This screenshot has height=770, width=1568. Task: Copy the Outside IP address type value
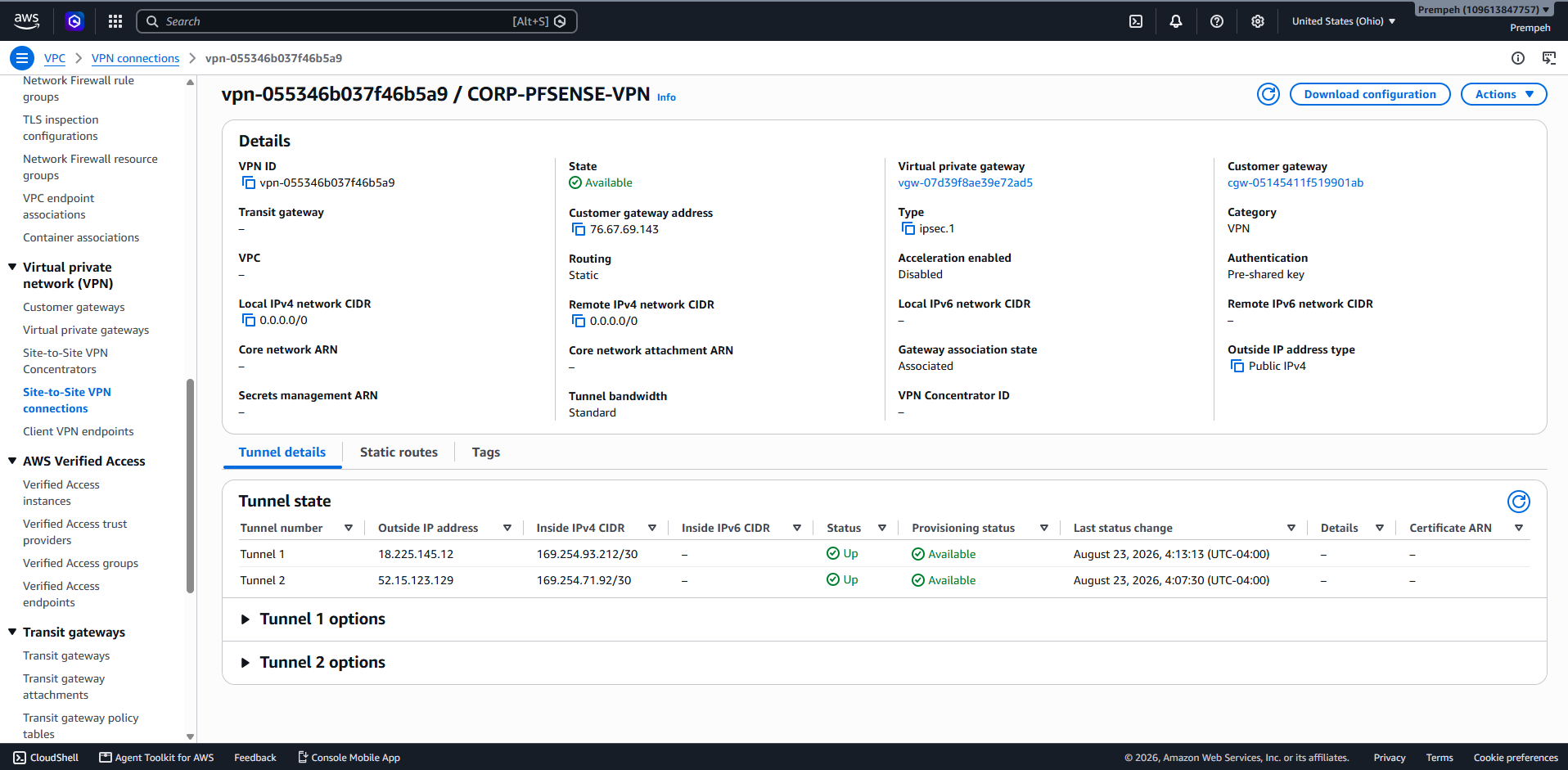[x=1237, y=366]
